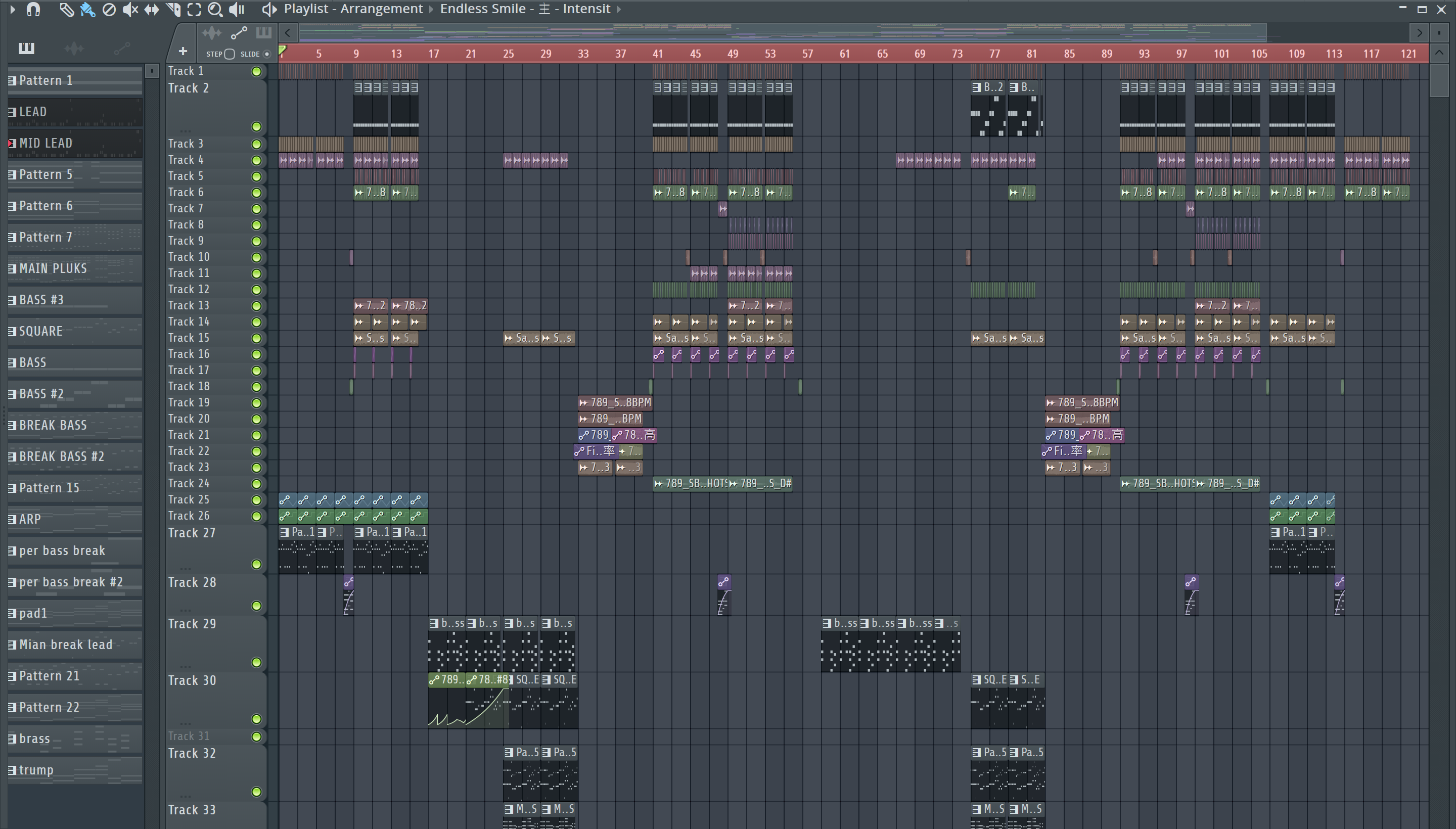Choose the Select marquee tool
1456x829 pixels.
pos(194,9)
